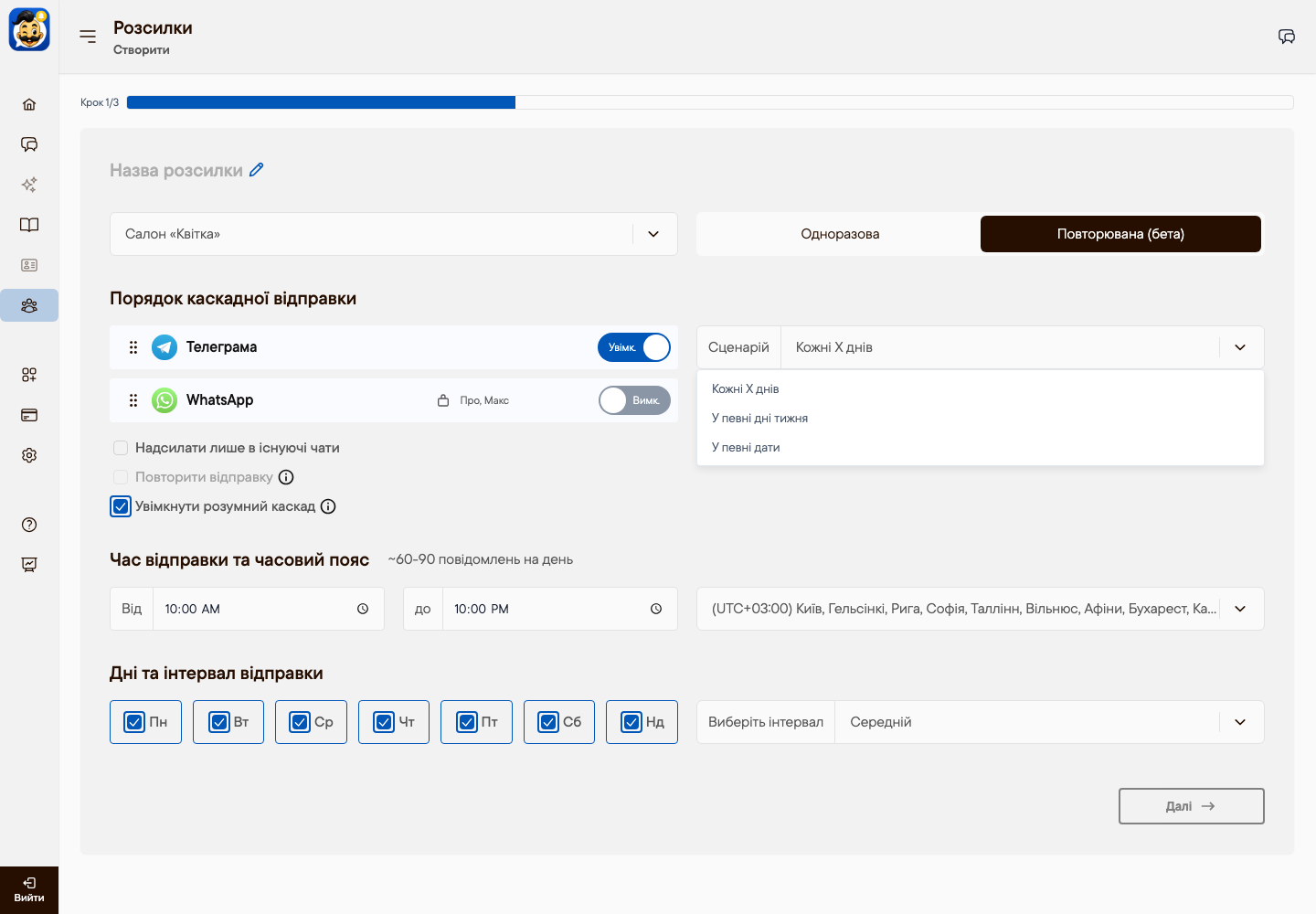Choose 'Кожні X днів' from scenario list
1316x914 pixels.
click(981, 389)
